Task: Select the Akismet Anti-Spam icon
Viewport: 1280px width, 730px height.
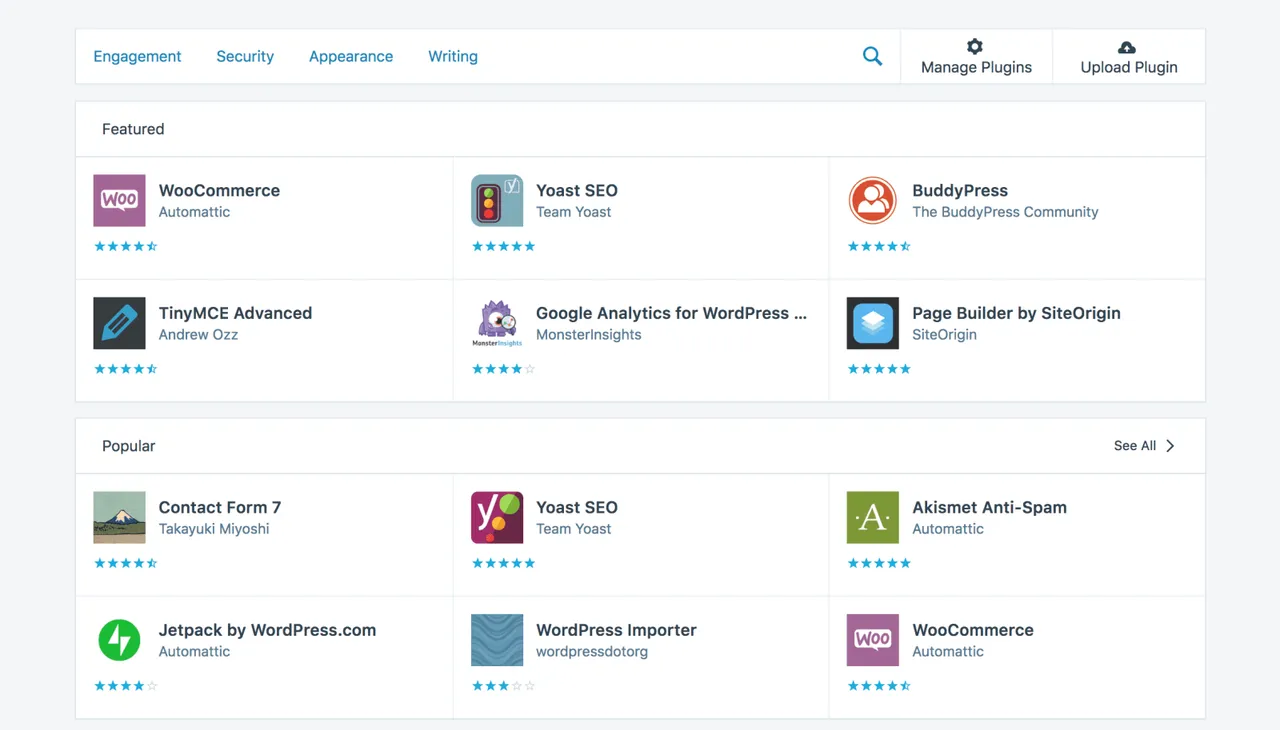Action: [x=873, y=517]
